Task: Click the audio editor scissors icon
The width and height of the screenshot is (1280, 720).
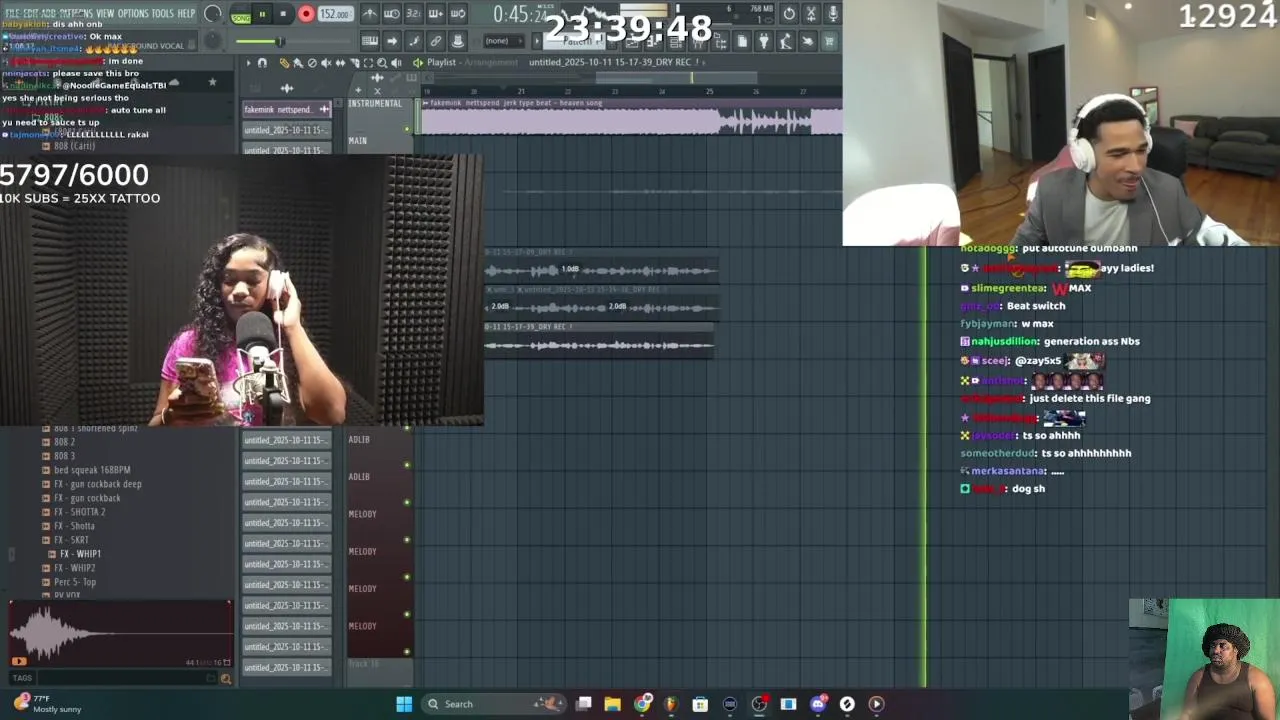Action: [811, 14]
